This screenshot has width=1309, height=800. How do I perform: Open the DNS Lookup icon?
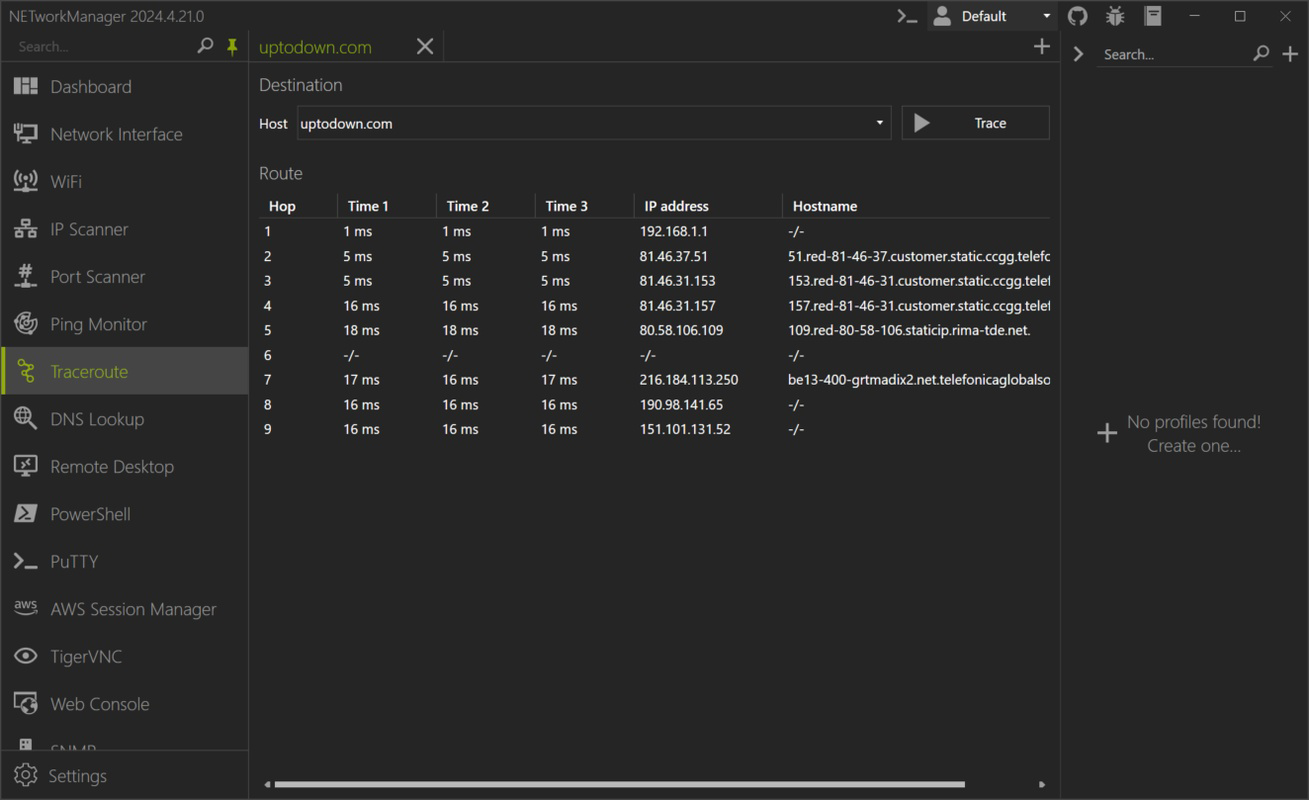[x=26, y=419]
